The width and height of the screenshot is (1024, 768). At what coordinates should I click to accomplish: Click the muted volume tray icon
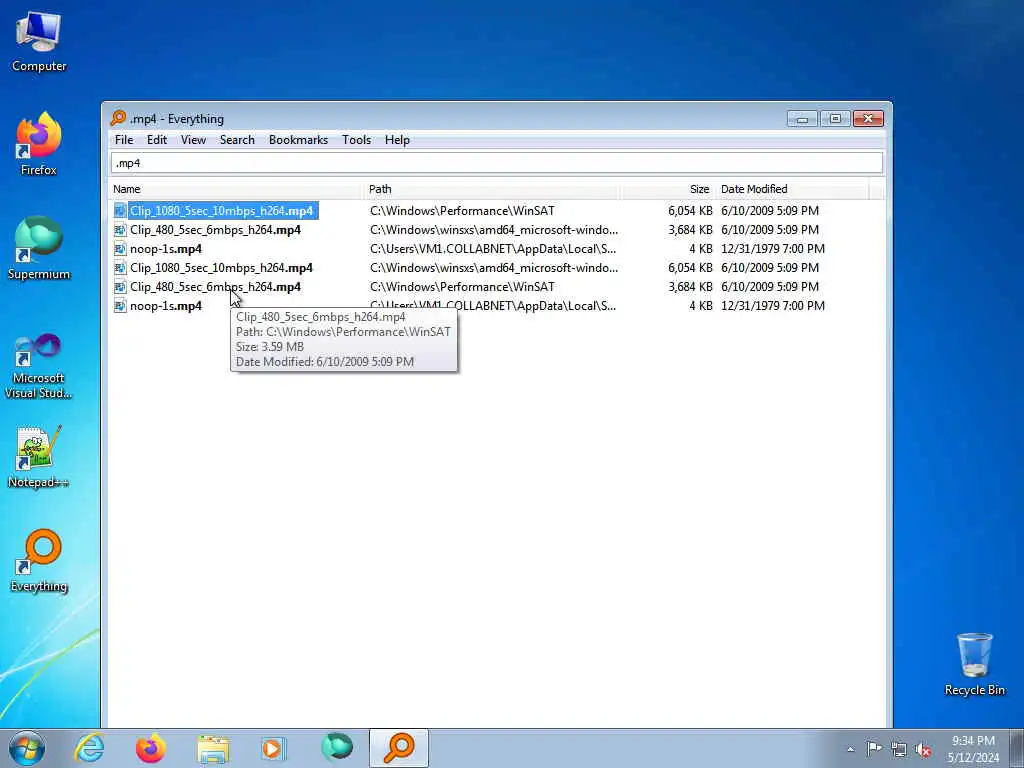(923, 749)
